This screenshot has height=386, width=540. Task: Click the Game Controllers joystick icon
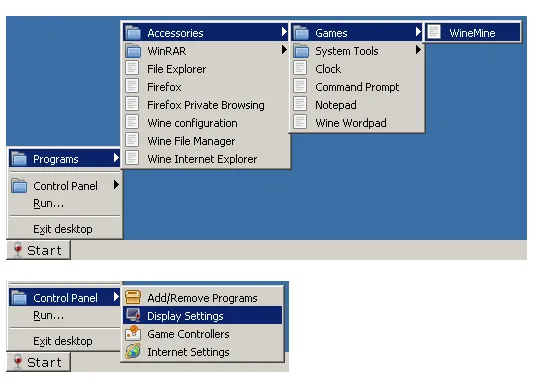point(133,333)
